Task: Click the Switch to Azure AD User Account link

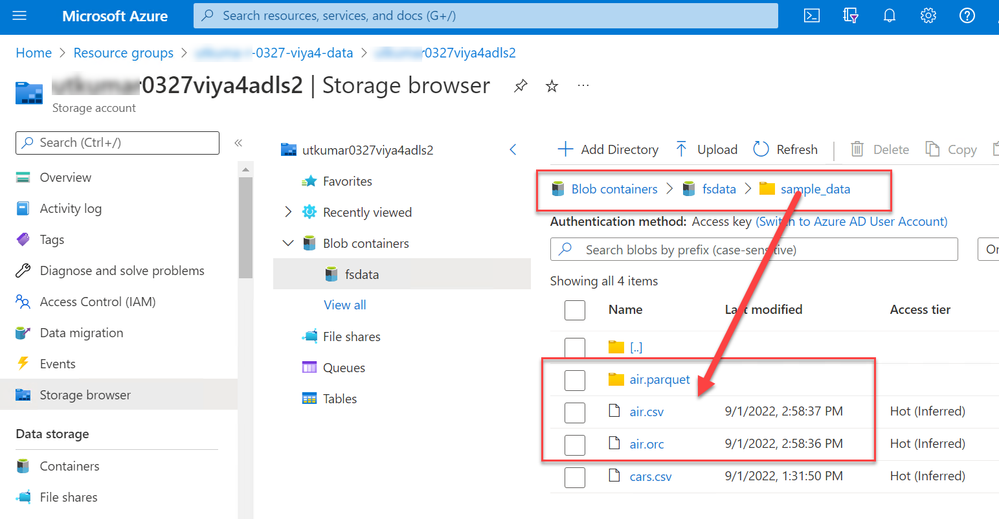Action: (x=851, y=221)
